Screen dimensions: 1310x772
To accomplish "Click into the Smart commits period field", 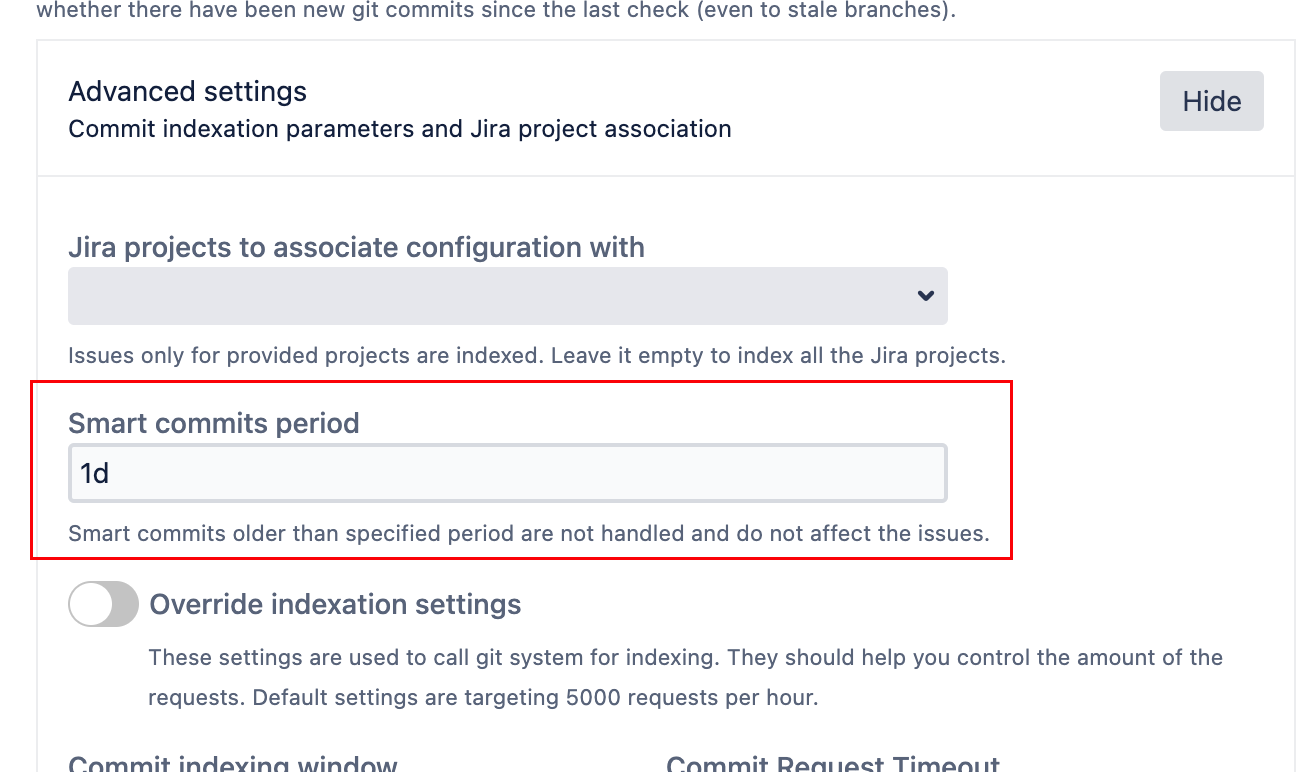I will pos(507,473).
